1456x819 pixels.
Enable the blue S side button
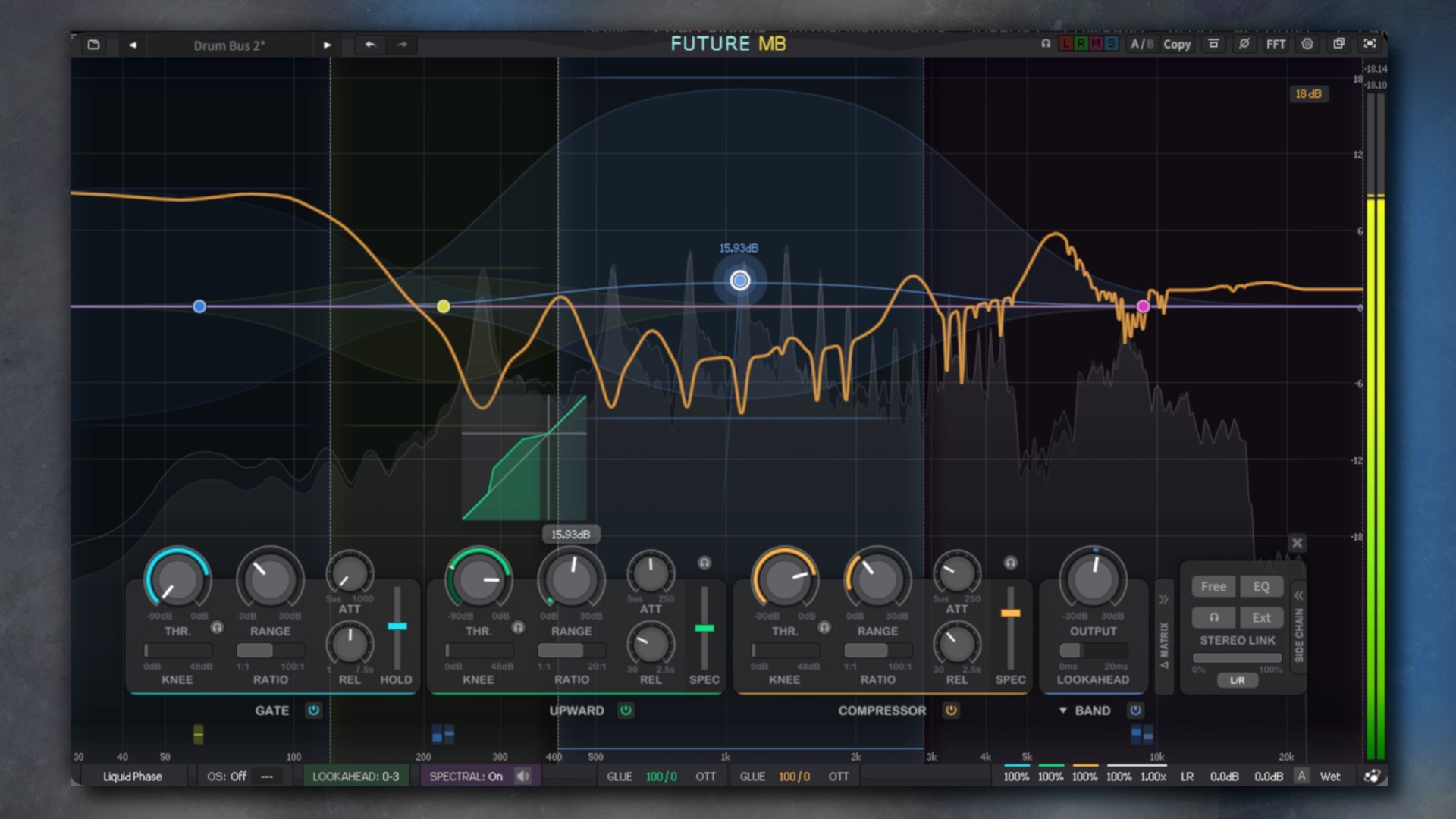click(1111, 44)
